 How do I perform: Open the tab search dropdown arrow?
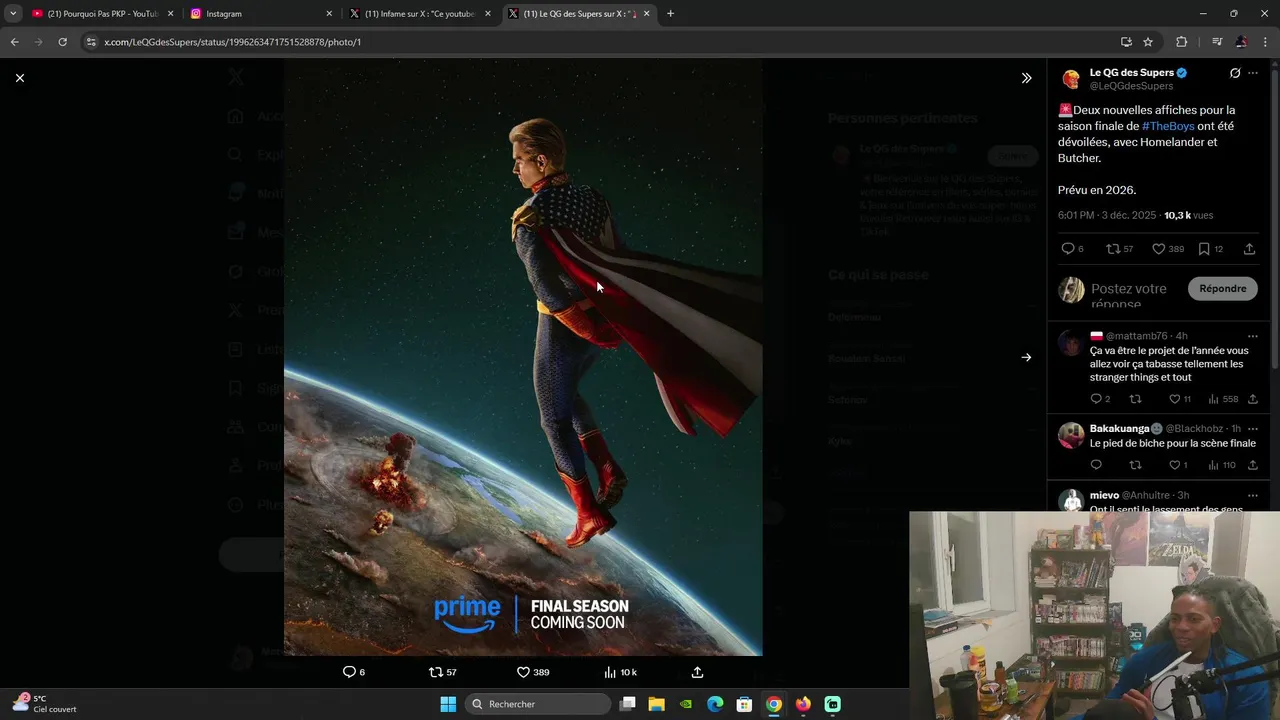(x=13, y=14)
